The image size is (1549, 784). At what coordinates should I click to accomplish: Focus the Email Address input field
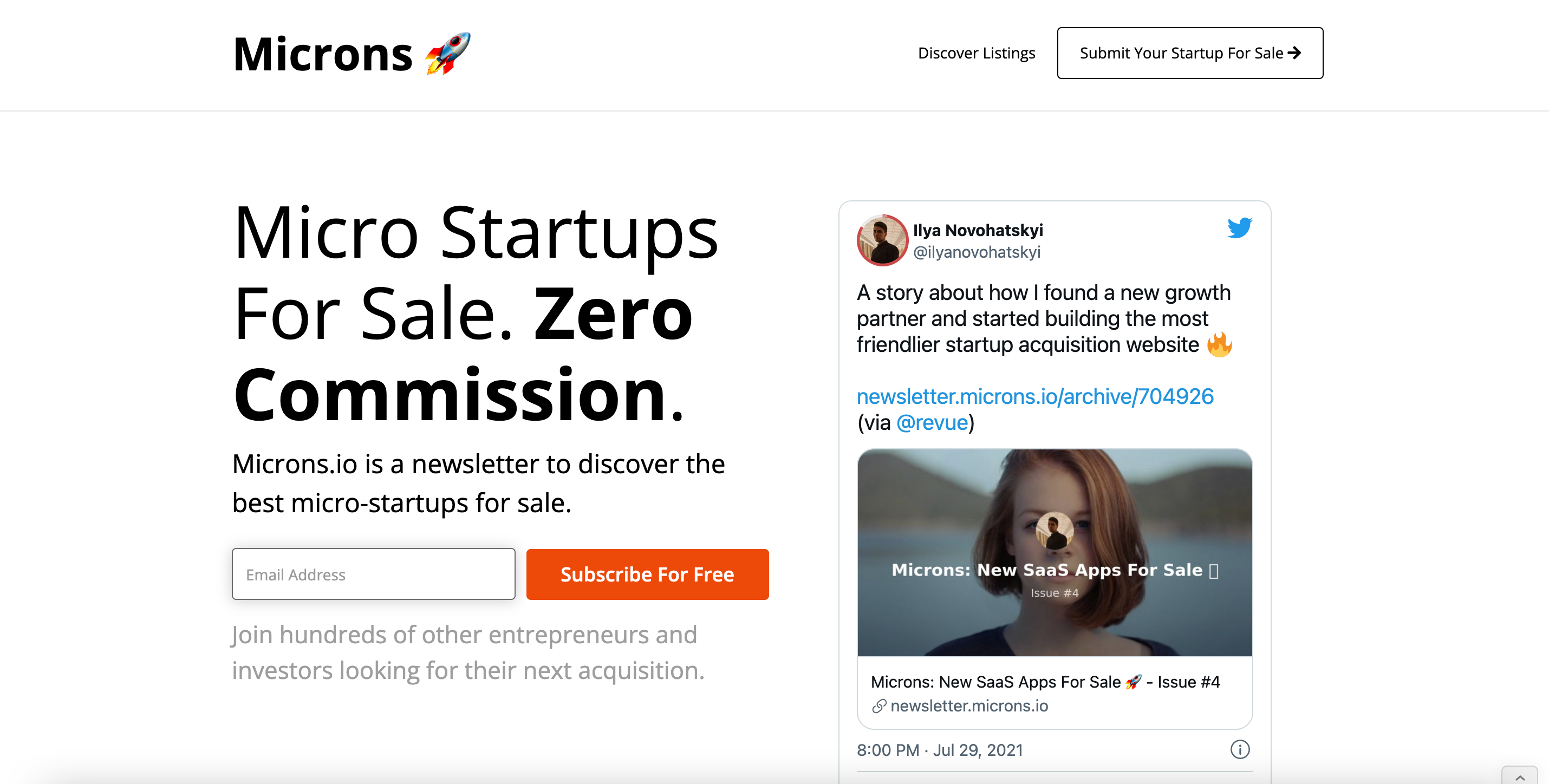(x=373, y=574)
